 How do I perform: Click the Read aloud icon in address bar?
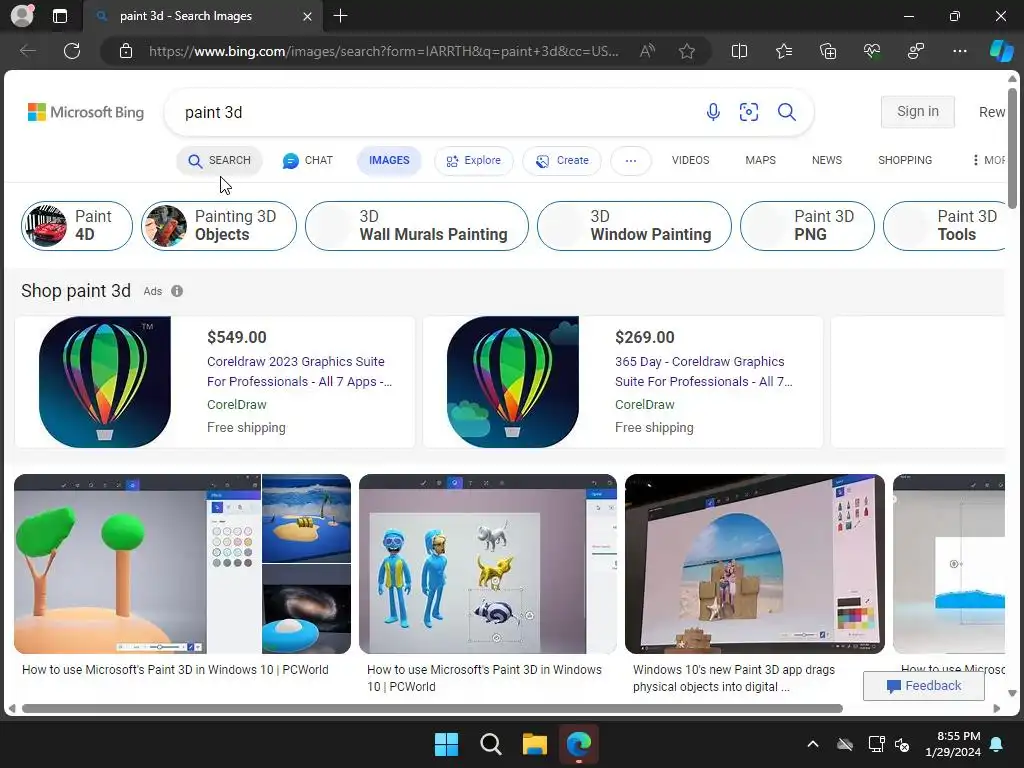tap(647, 51)
